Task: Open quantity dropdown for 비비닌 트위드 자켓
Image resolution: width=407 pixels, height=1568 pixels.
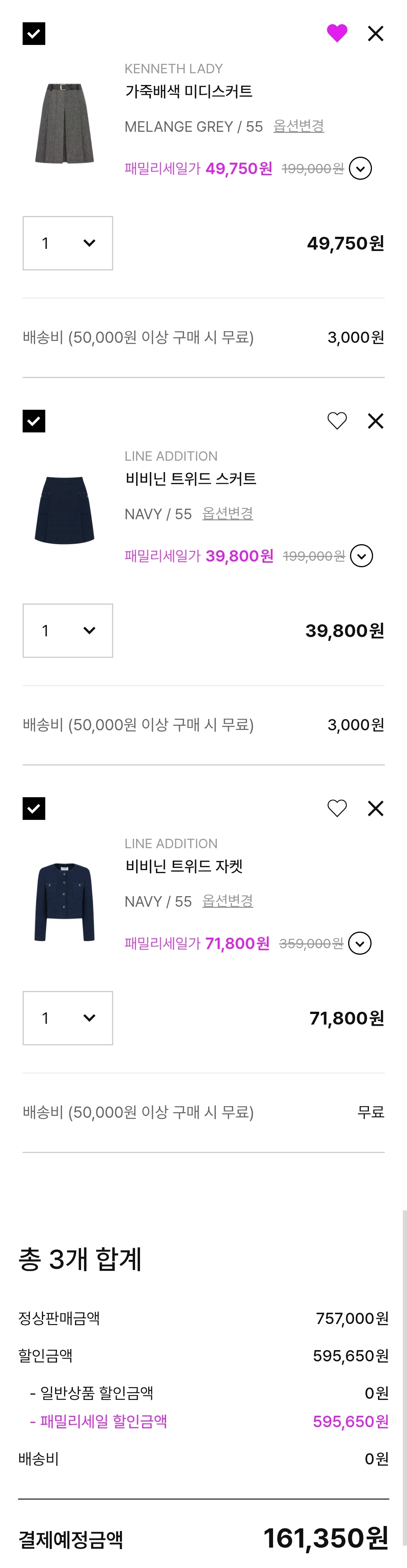Action: click(x=68, y=1018)
